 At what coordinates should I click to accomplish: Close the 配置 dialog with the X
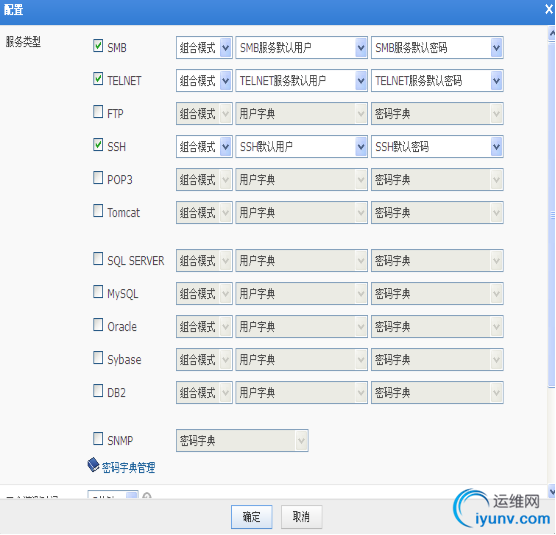click(x=549, y=9)
